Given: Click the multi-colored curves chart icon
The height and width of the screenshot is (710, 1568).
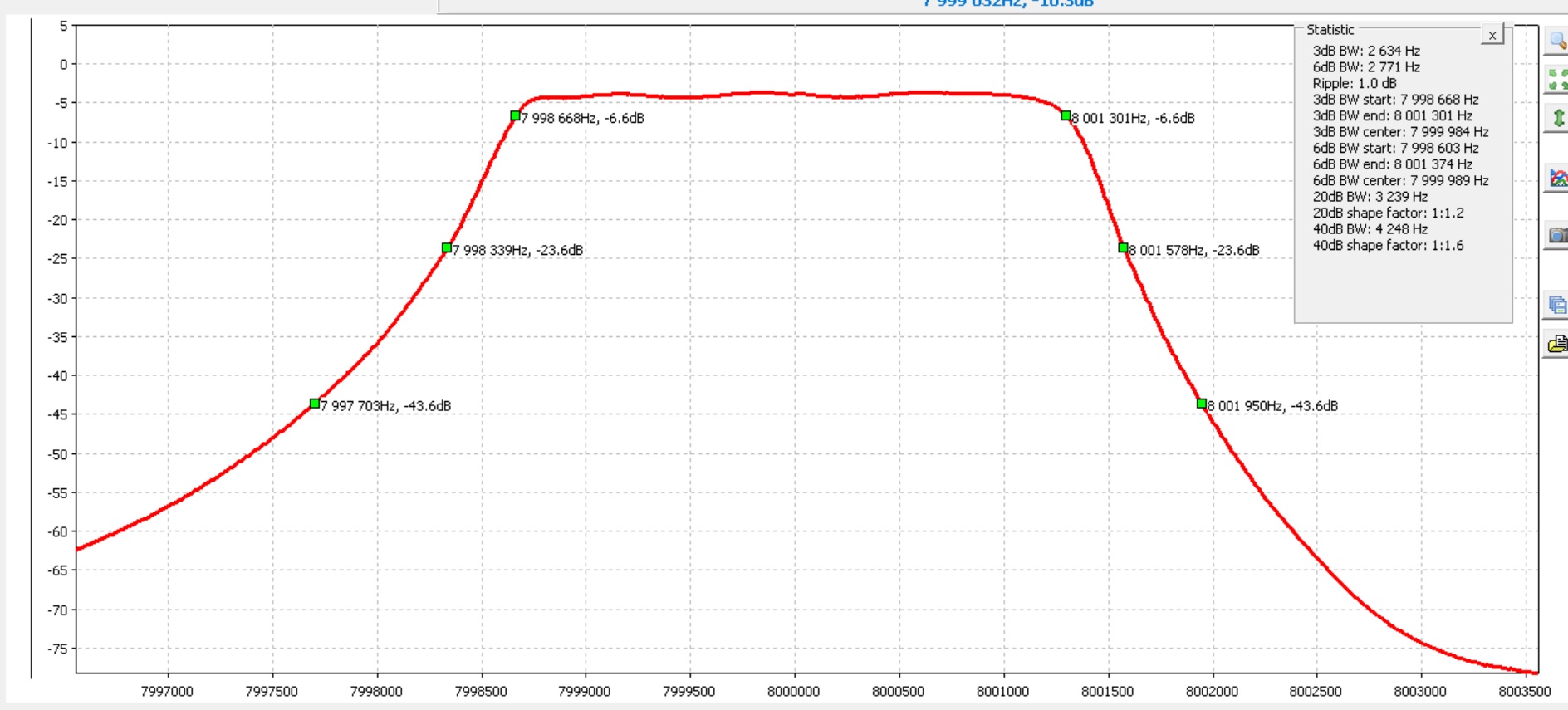Looking at the screenshot, I should pos(1557,178).
